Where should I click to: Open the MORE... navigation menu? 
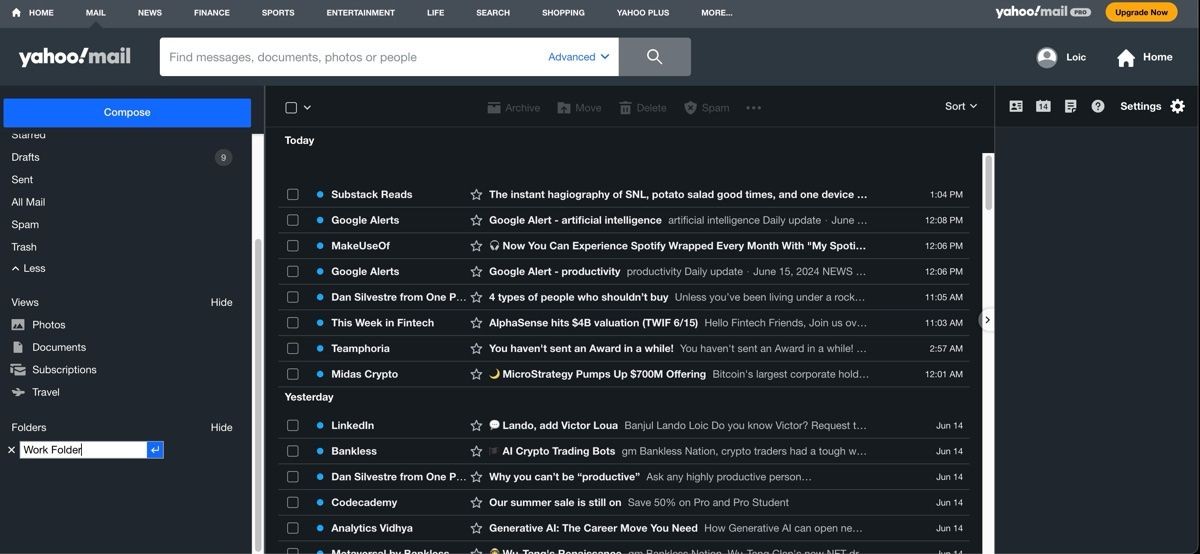[x=717, y=13]
